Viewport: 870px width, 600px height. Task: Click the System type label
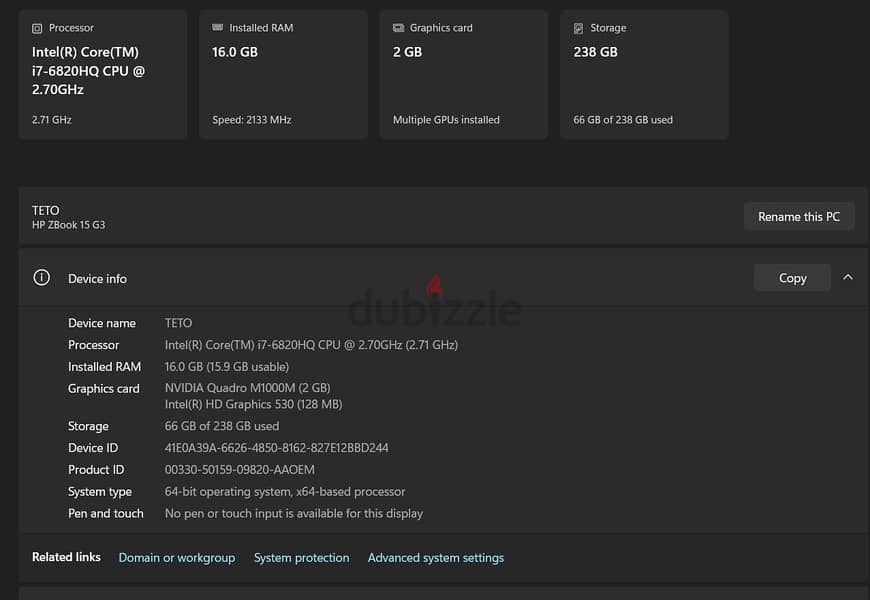click(x=100, y=492)
